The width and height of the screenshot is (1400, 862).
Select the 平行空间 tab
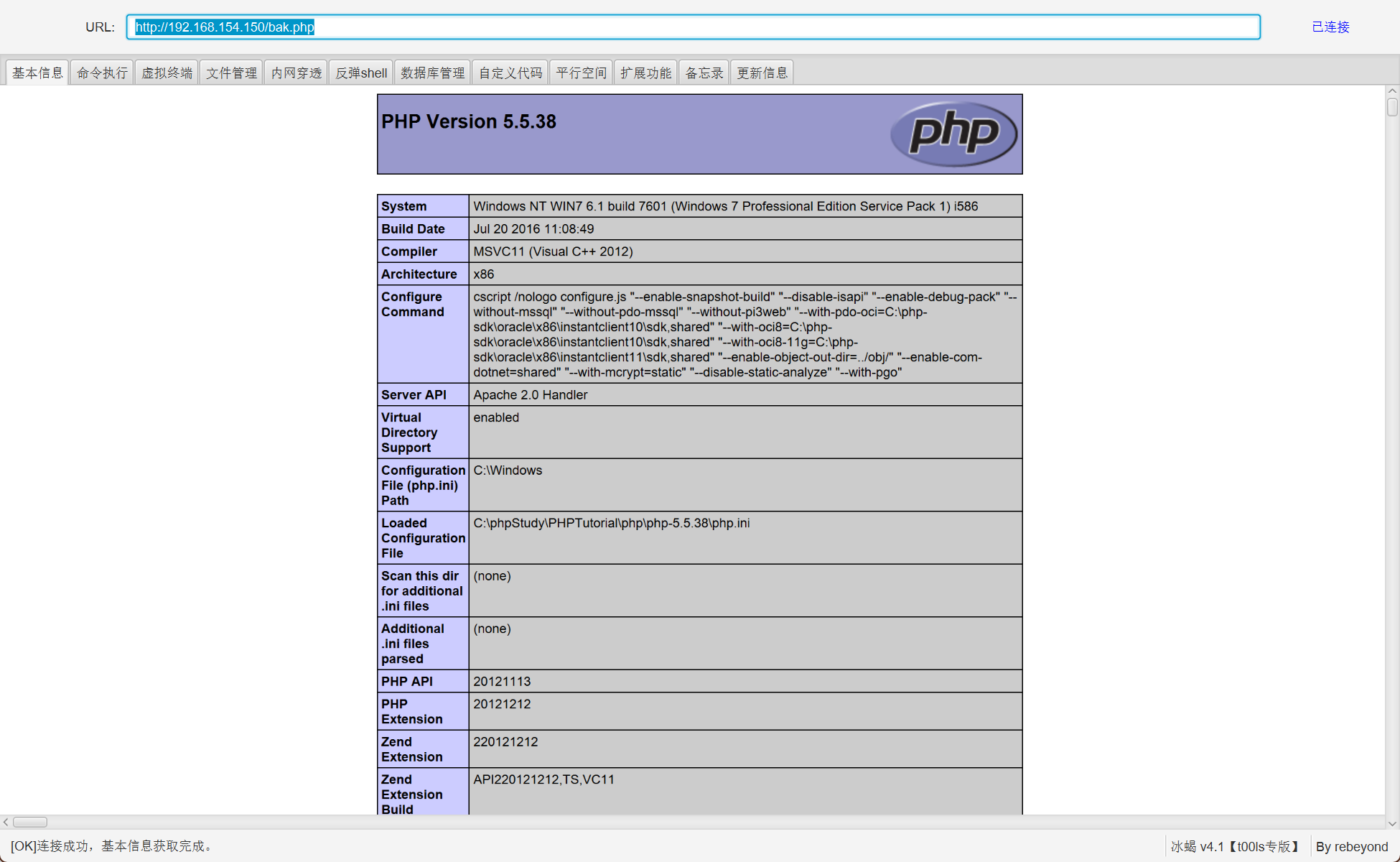click(582, 73)
